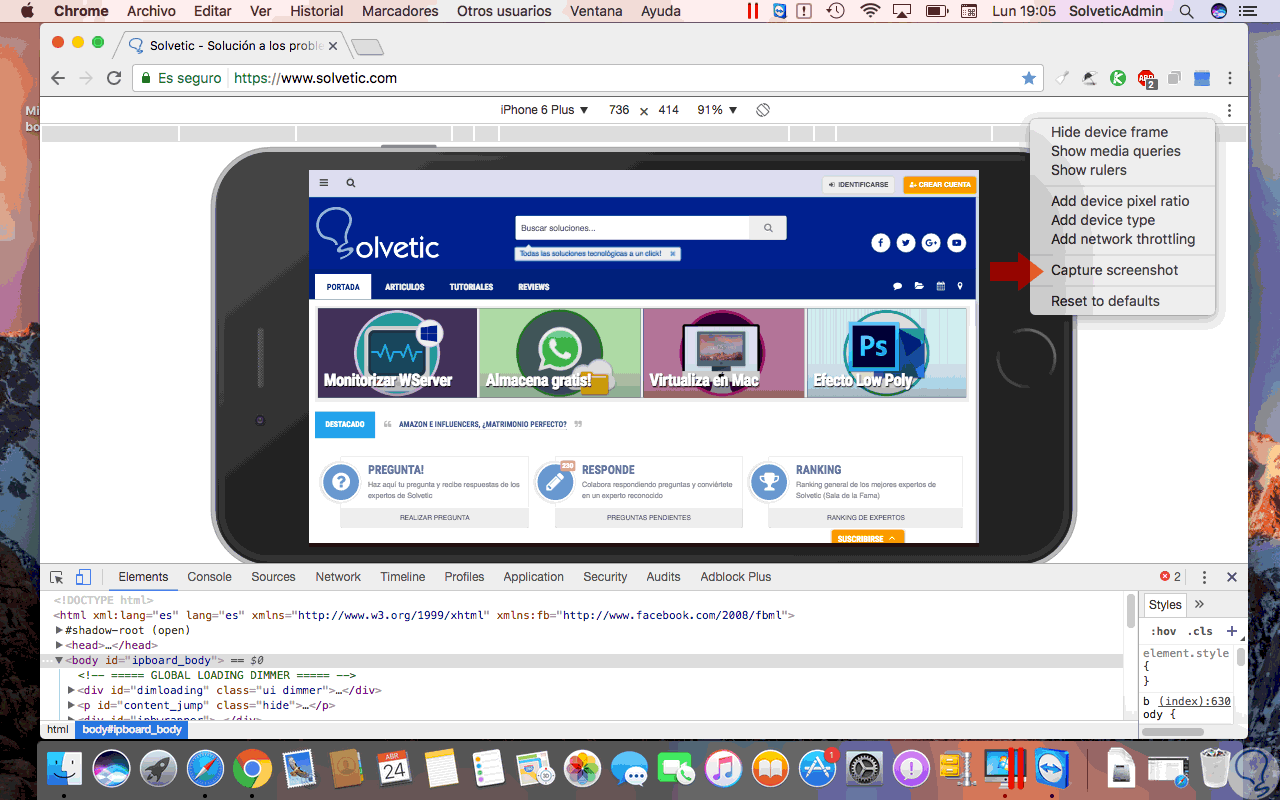Click the search submit magnifier on Solvetic
This screenshot has height=800, width=1280.
[x=768, y=228]
